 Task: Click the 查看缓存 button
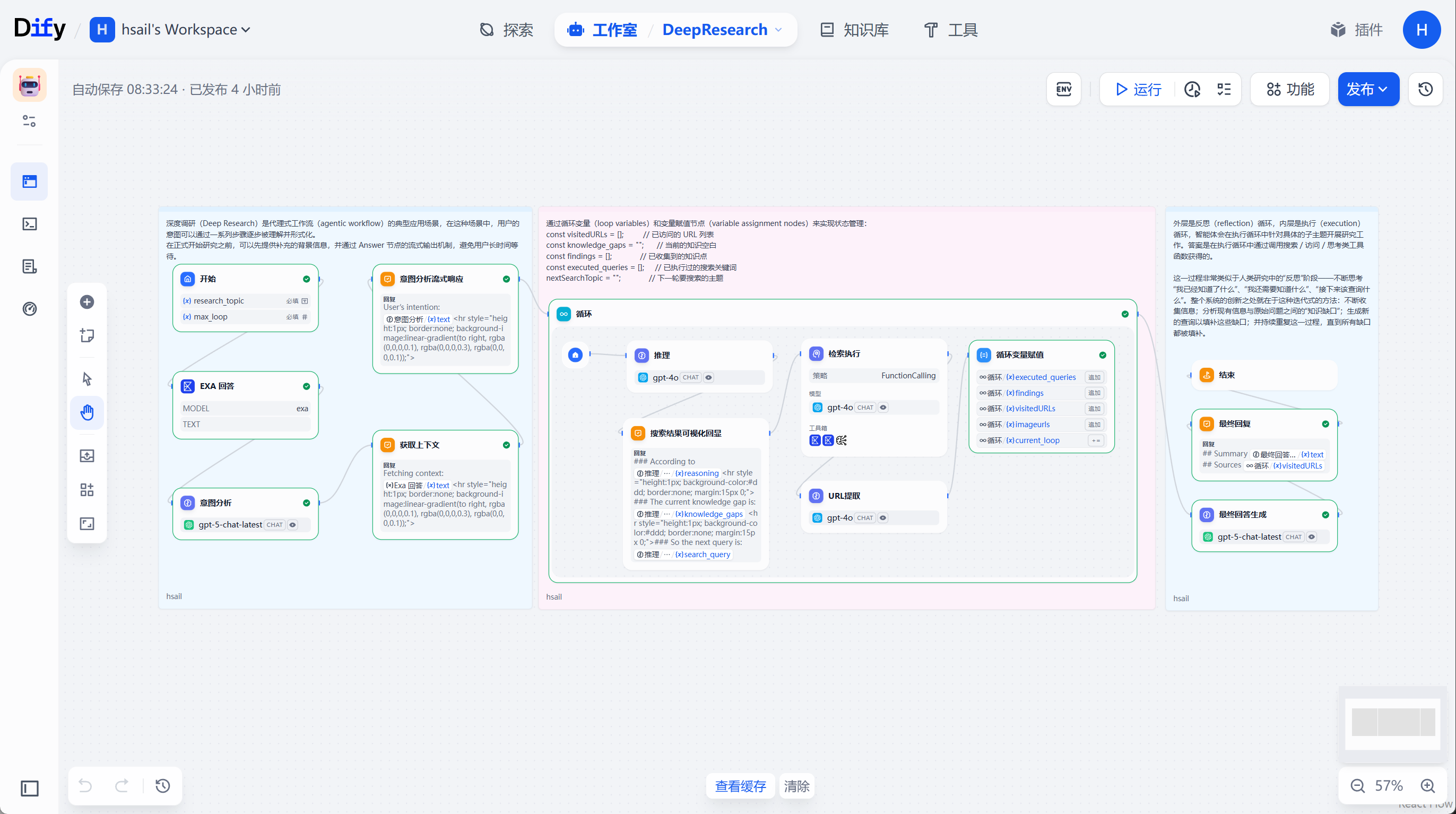pos(740,786)
